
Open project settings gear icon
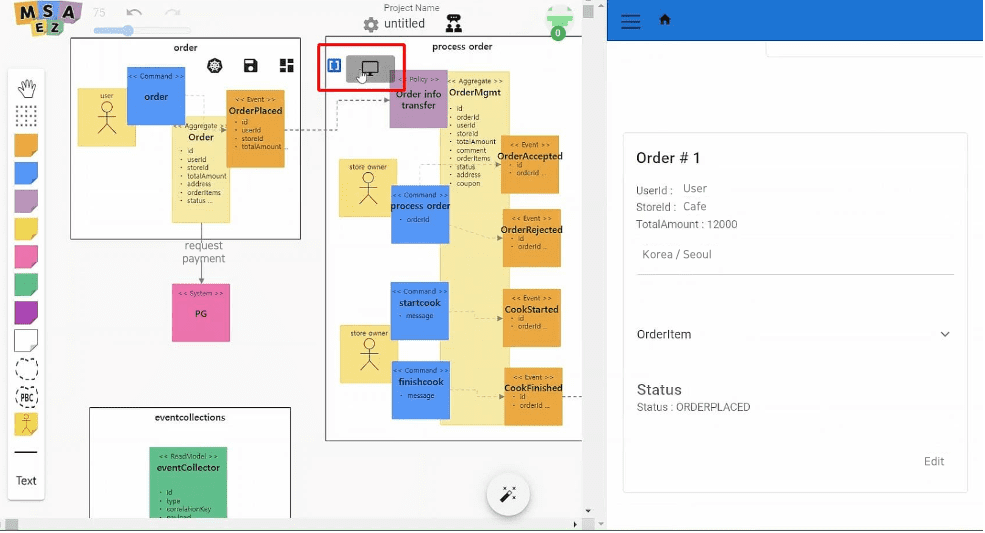coord(371,24)
